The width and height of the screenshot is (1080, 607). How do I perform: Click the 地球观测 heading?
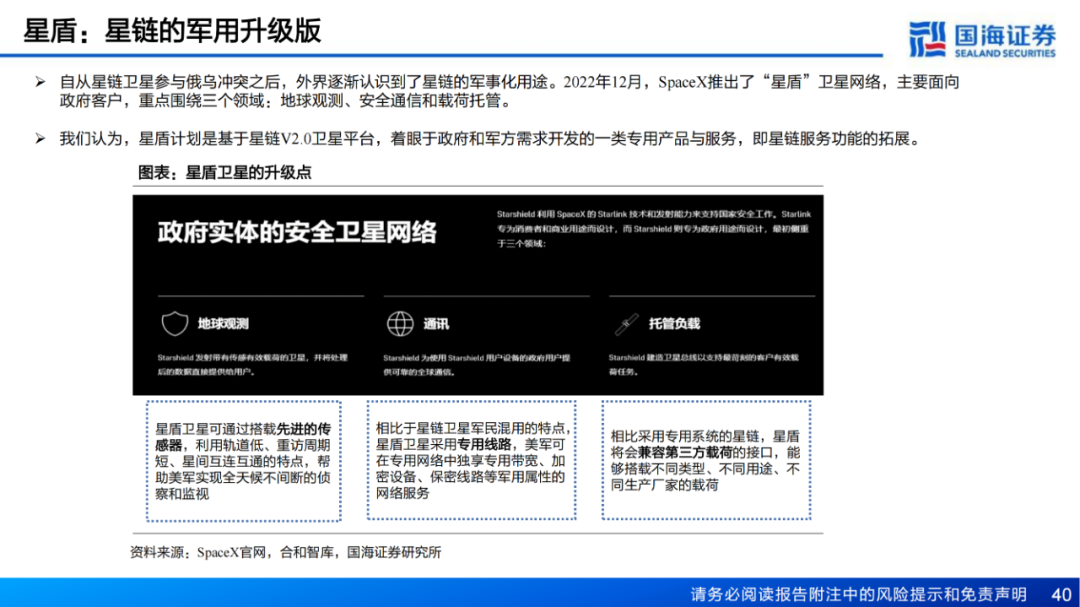(x=223, y=324)
